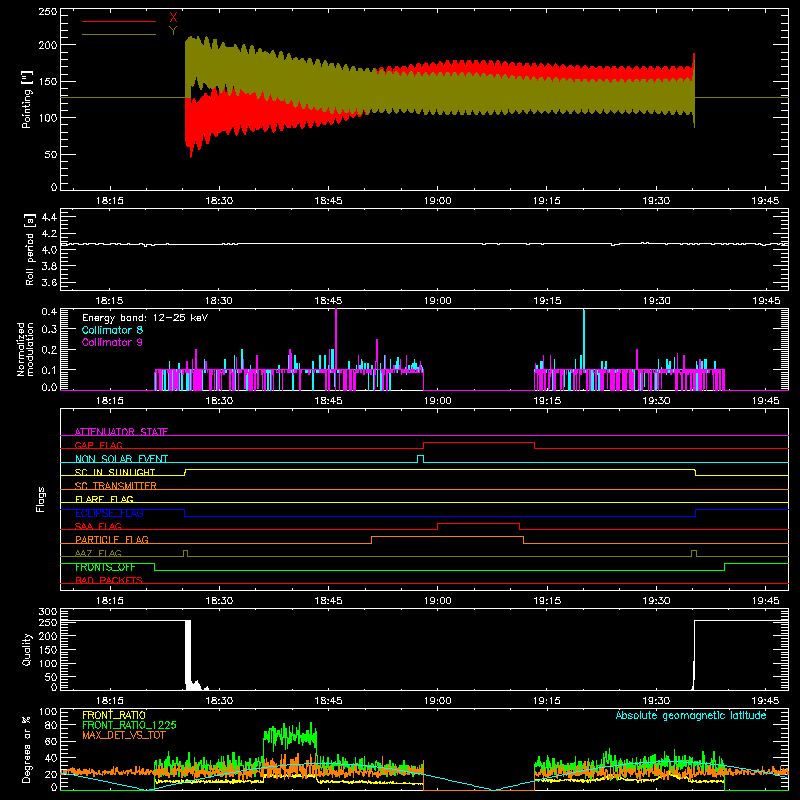Click the green 'FRONT_RATIO_1225' legend entry
Screen dimensions: 800x800
click(x=129, y=725)
